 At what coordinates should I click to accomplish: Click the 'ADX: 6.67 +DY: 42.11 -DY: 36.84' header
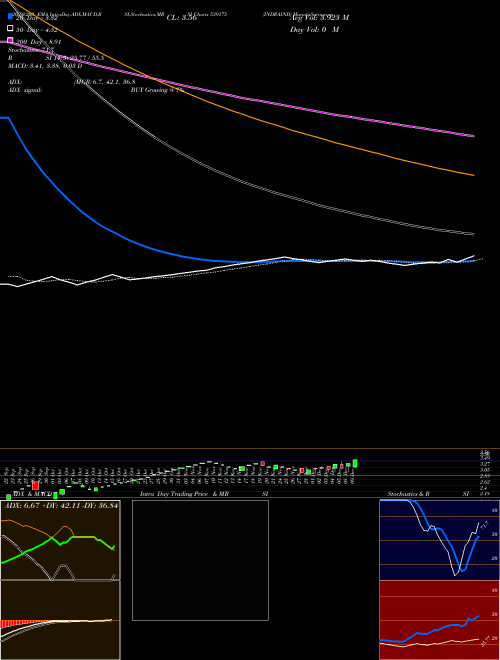61,505
